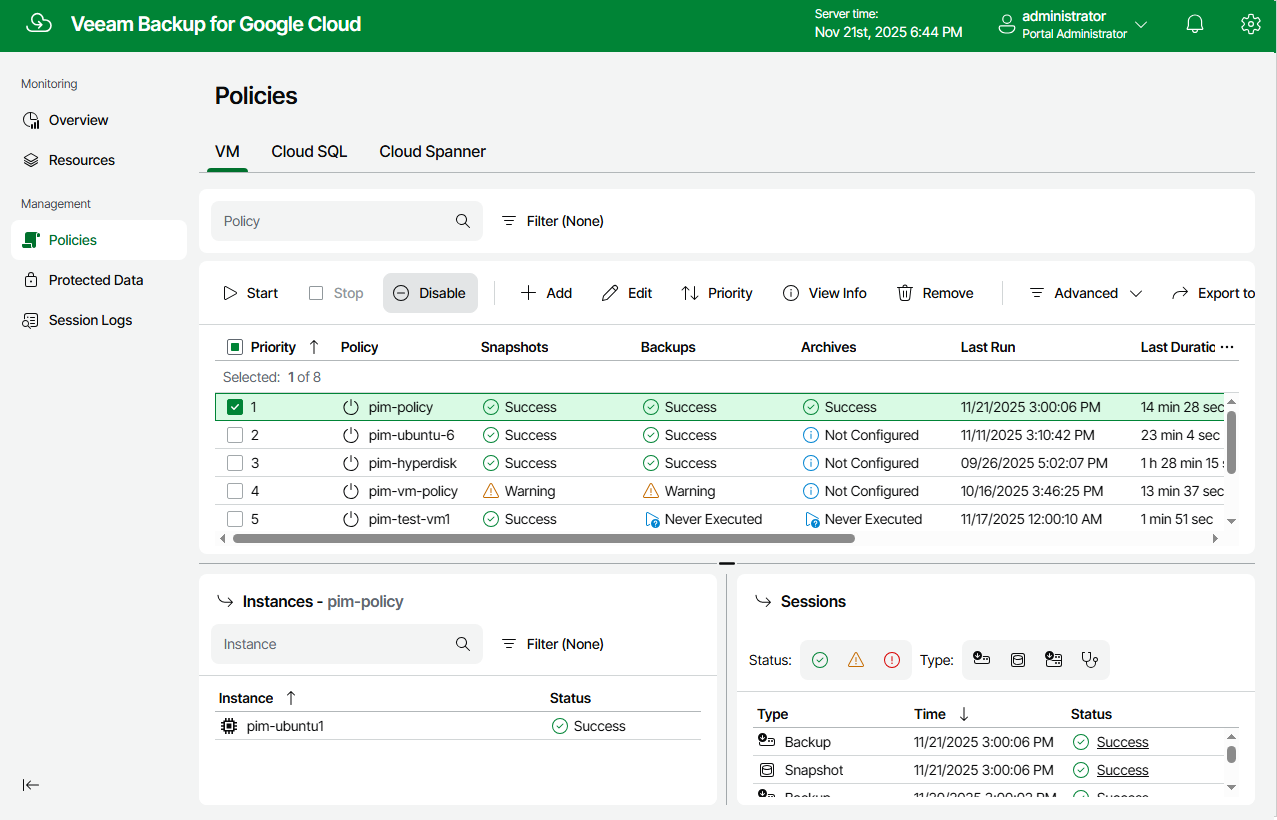Filter sessions by Error status icon
The width and height of the screenshot is (1277, 820).
pos(892,660)
